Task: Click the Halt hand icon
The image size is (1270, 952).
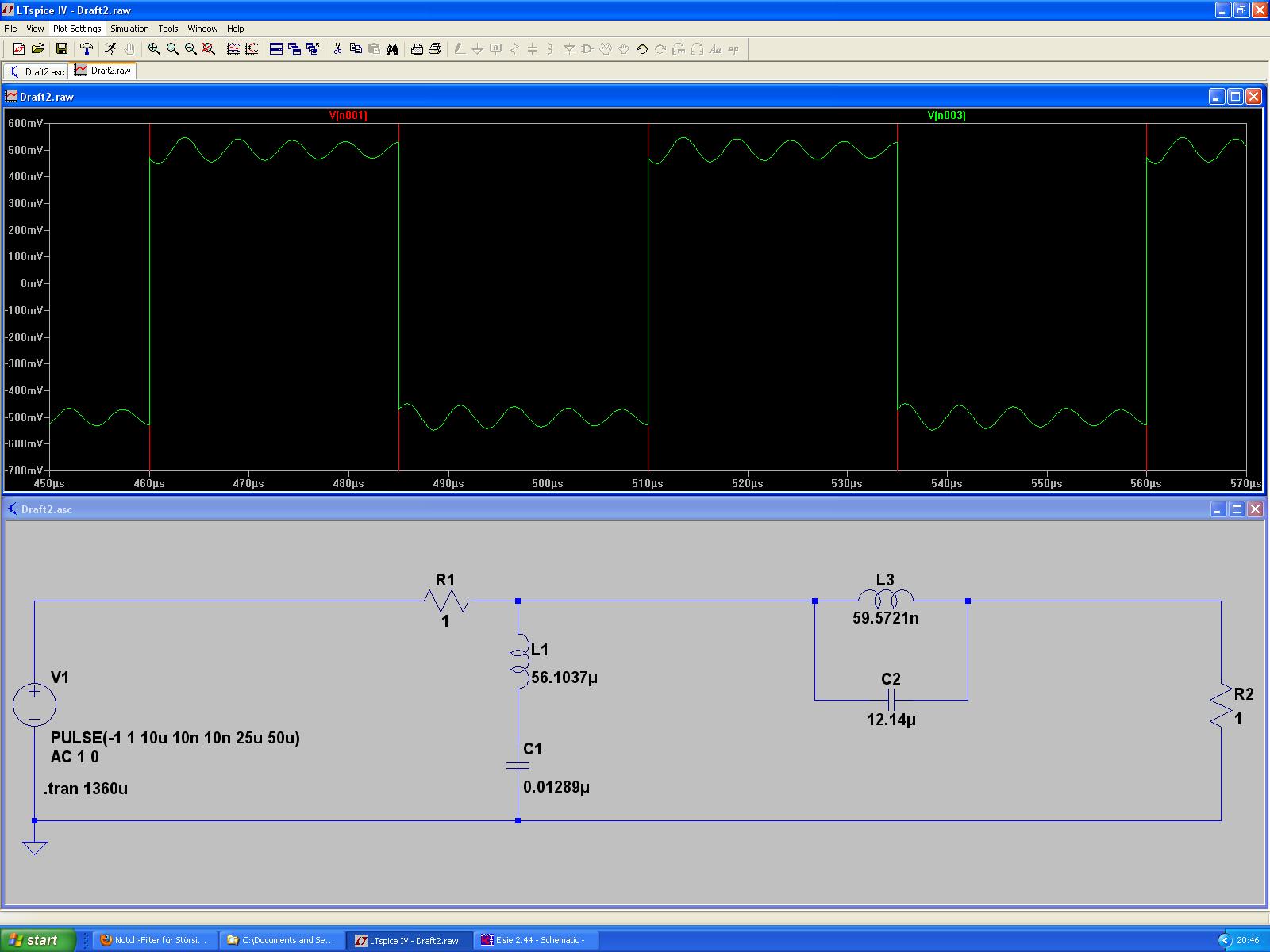Action: pyautogui.click(x=129, y=49)
